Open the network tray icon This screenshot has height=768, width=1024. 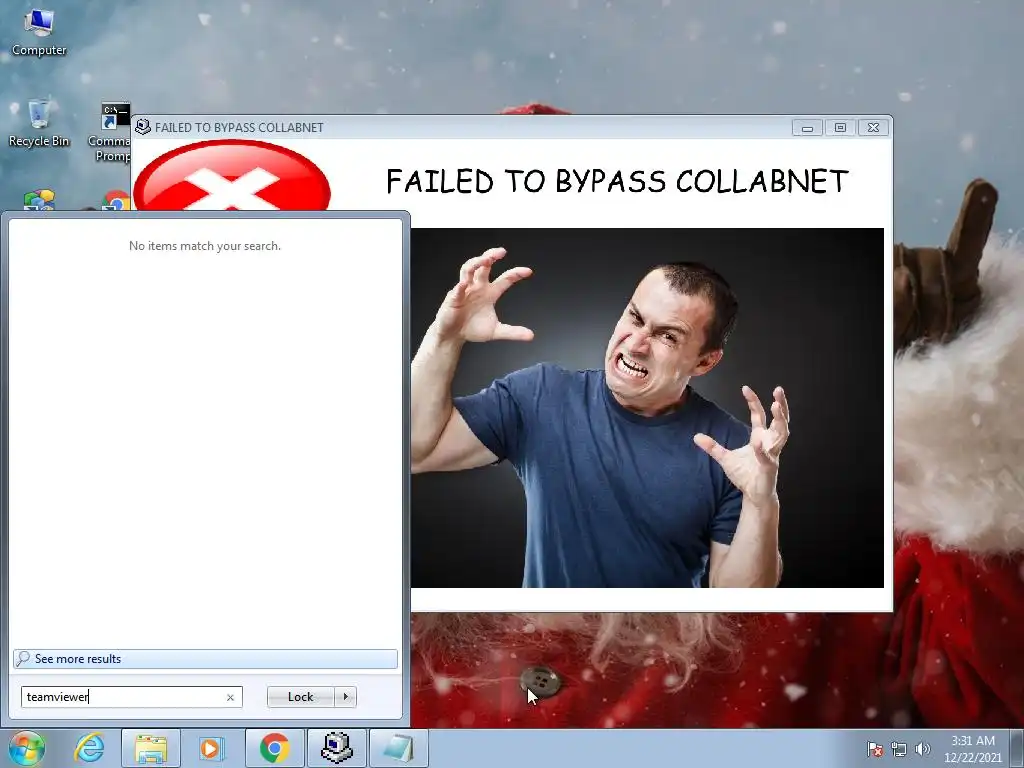click(899, 748)
